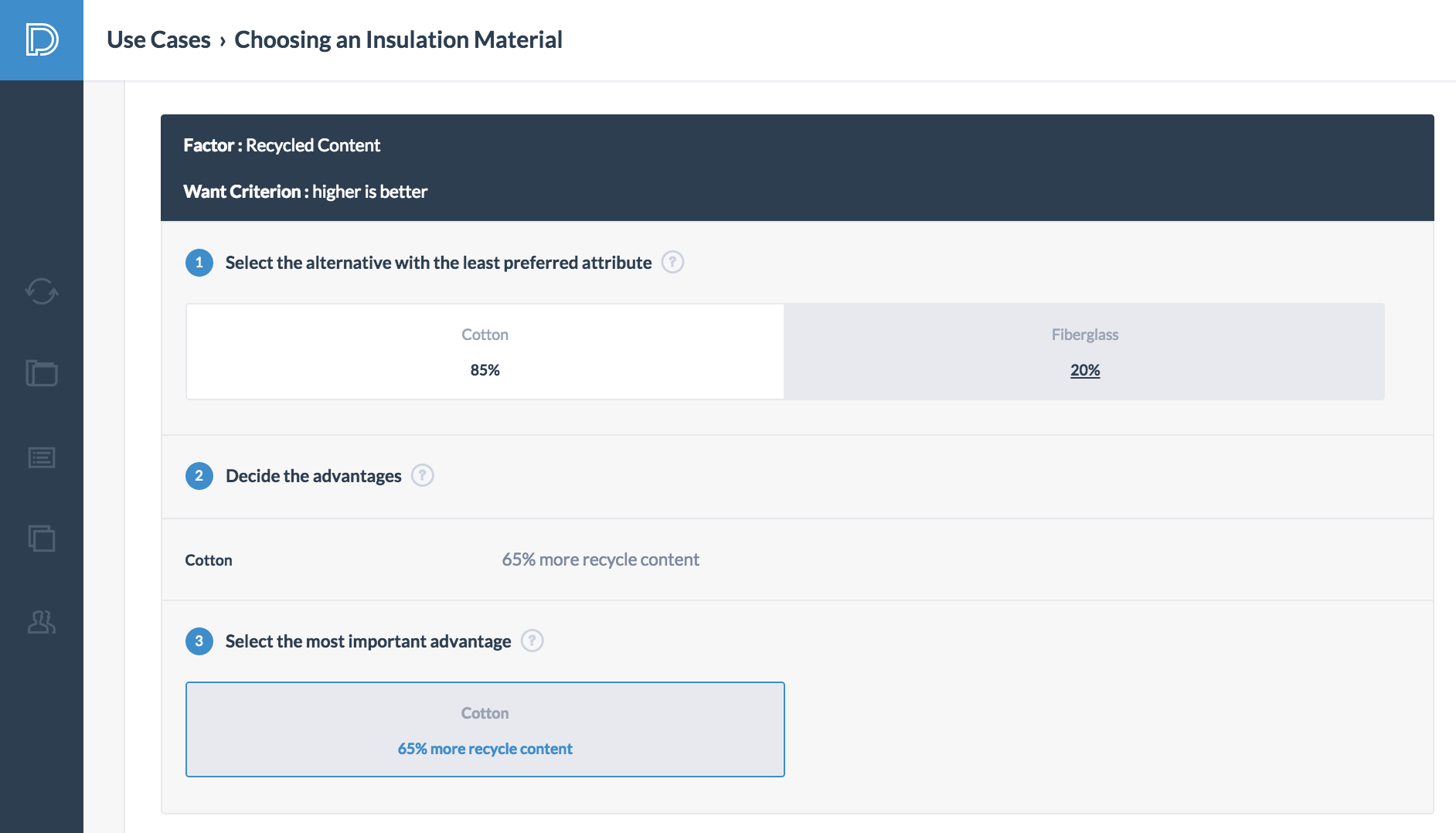Image resolution: width=1456 pixels, height=833 pixels.
Task: Click Select the most important advantage heading
Action: pyautogui.click(x=368, y=641)
